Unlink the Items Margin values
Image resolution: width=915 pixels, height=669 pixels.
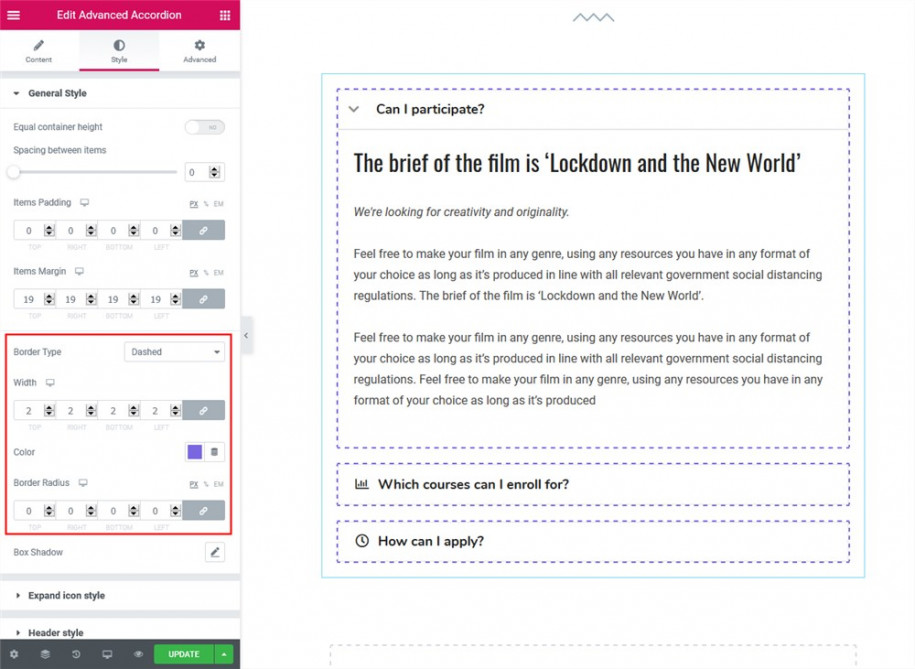click(204, 298)
